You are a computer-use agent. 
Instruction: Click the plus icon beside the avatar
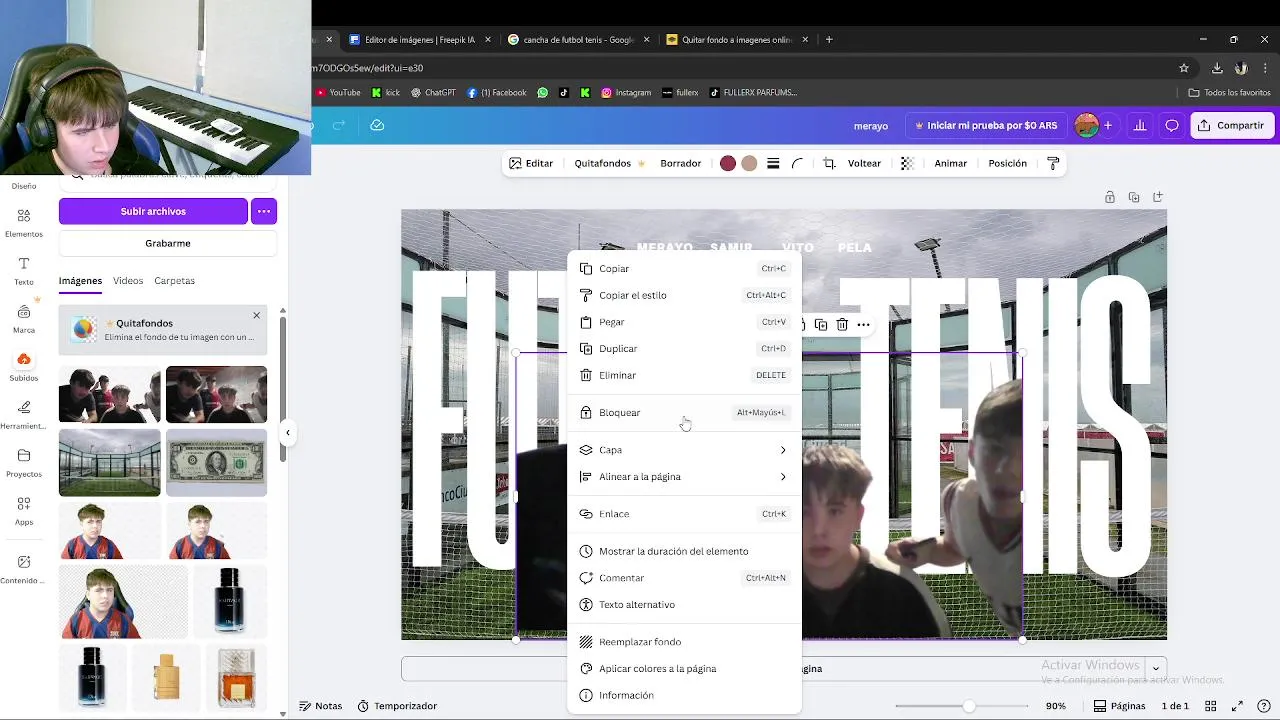[x=1108, y=125]
